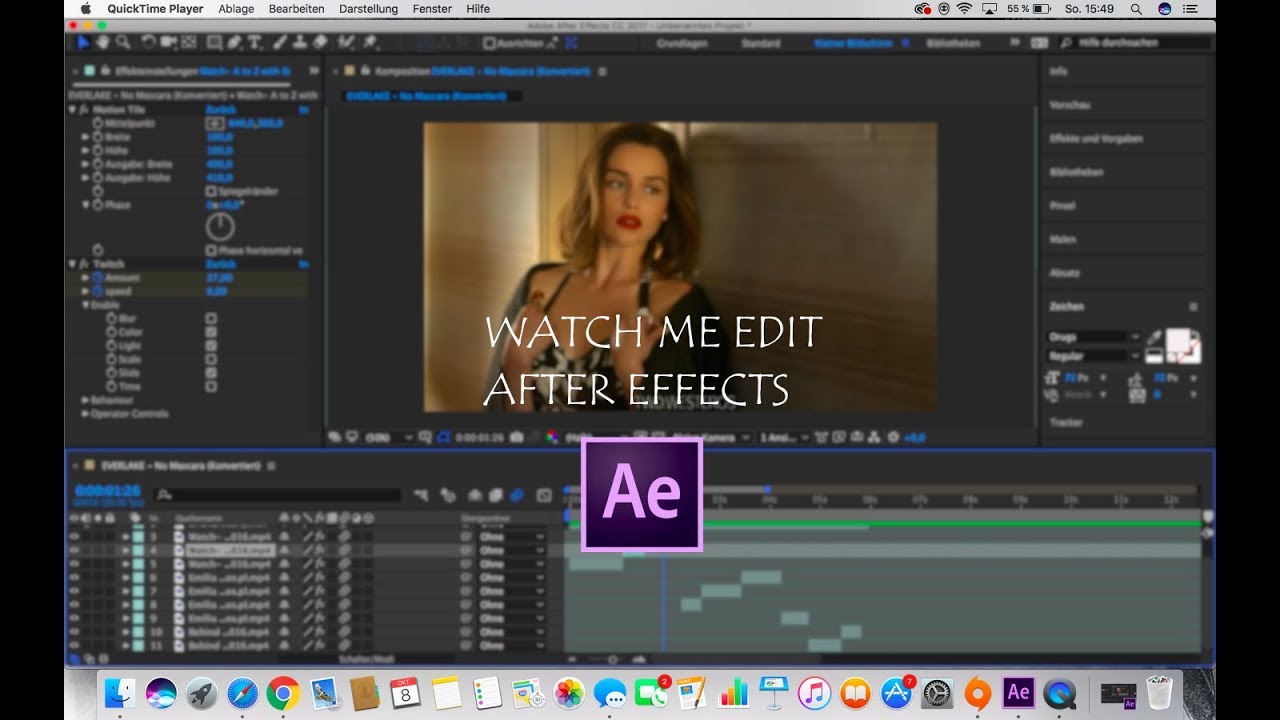Select the Rotation tool
Image resolution: width=1280 pixels, height=720 pixels.
point(148,43)
